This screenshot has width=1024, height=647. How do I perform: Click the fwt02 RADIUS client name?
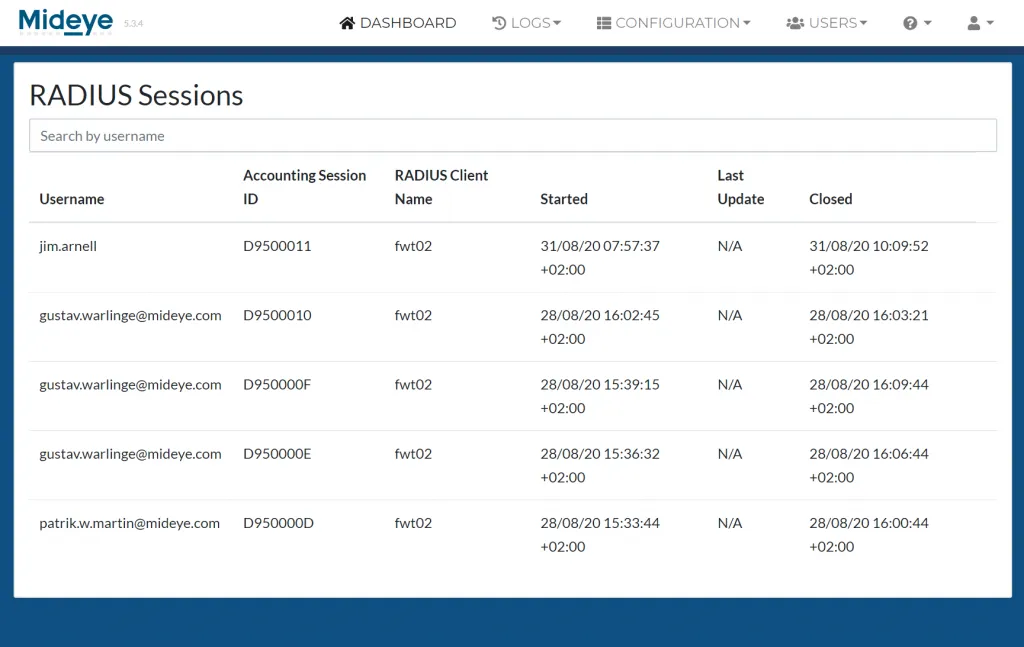(x=413, y=245)
